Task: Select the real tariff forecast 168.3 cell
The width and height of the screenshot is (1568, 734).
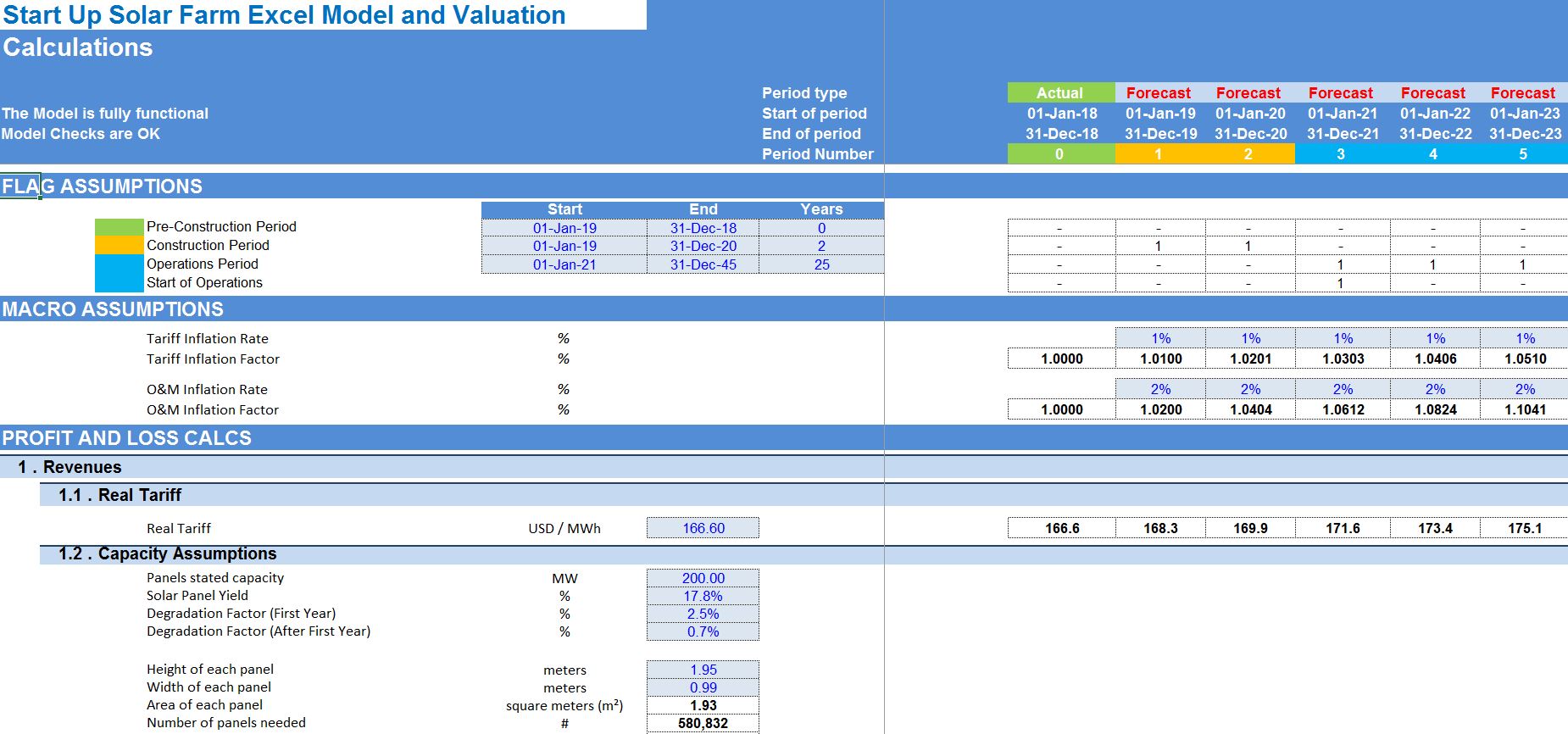Action: click(1160, 528)
